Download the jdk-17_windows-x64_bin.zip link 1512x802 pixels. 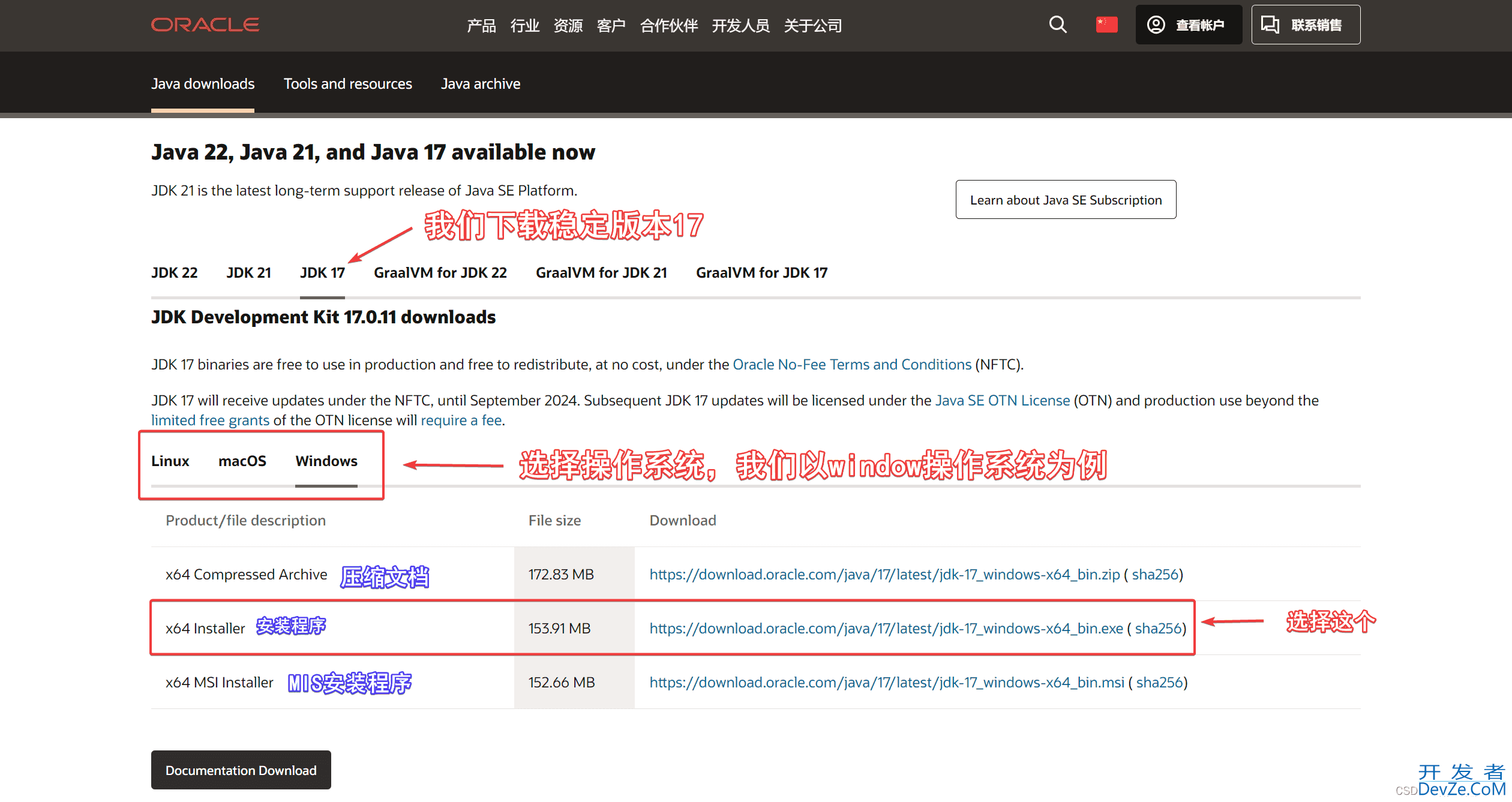click(x=884, y=575)
